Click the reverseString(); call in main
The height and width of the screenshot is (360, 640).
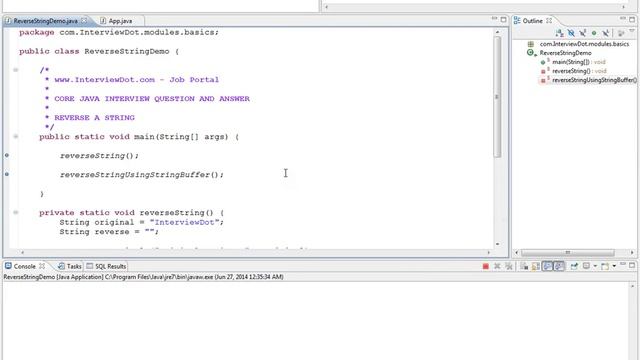(99, 156)
